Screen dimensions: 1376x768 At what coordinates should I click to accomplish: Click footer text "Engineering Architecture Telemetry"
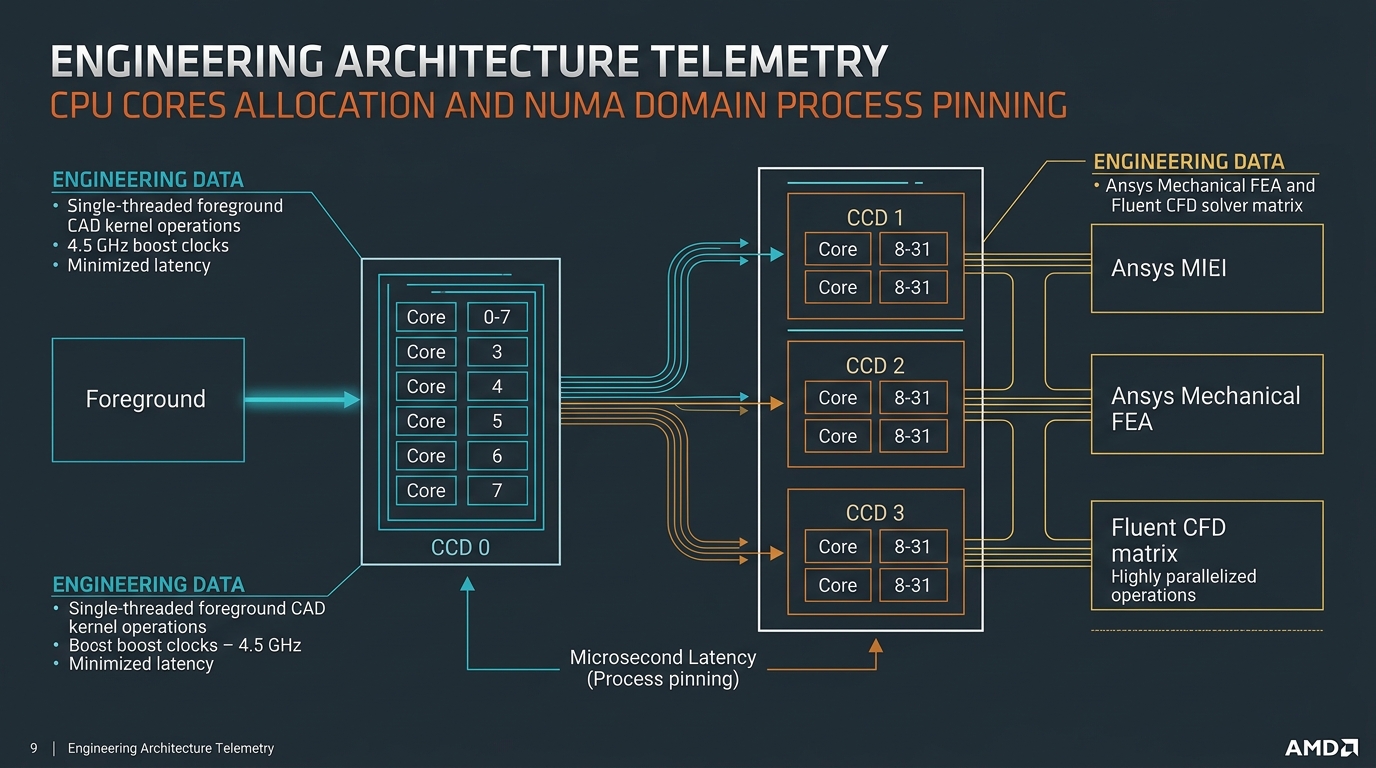171,748
